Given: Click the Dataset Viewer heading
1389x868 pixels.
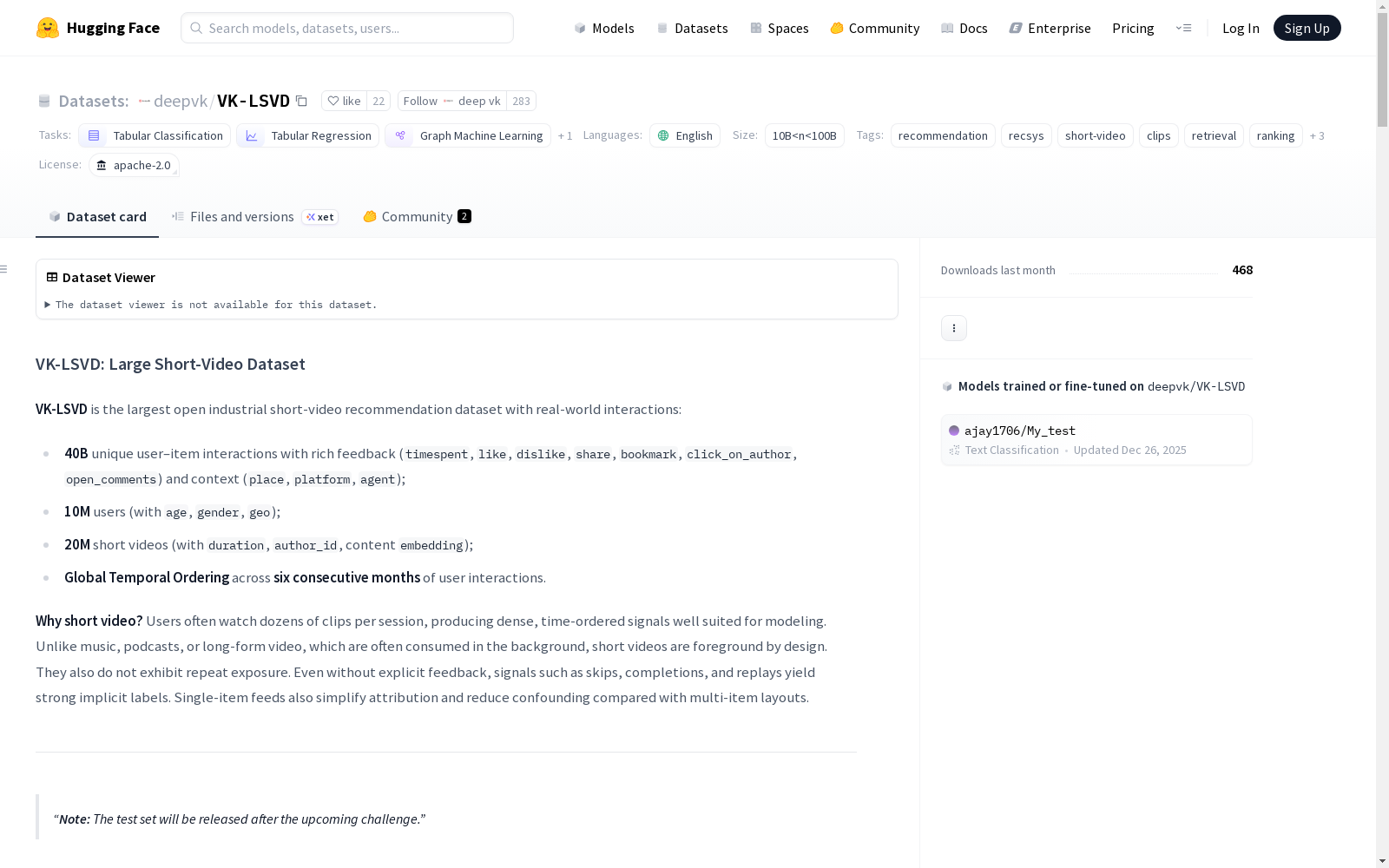Looking at the screenshot, I should point(109,278).
